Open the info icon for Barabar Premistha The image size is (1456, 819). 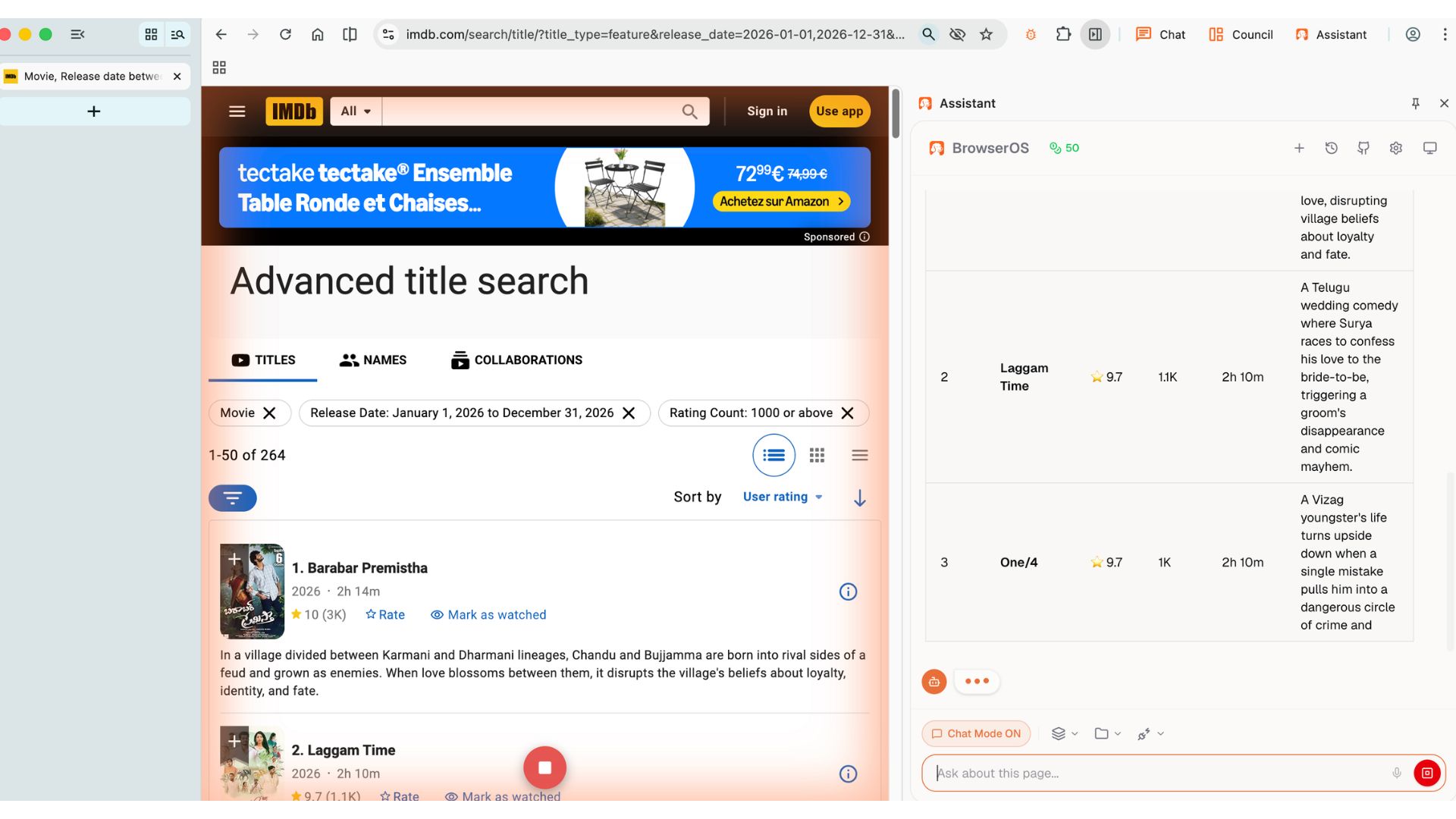[848, 591]
